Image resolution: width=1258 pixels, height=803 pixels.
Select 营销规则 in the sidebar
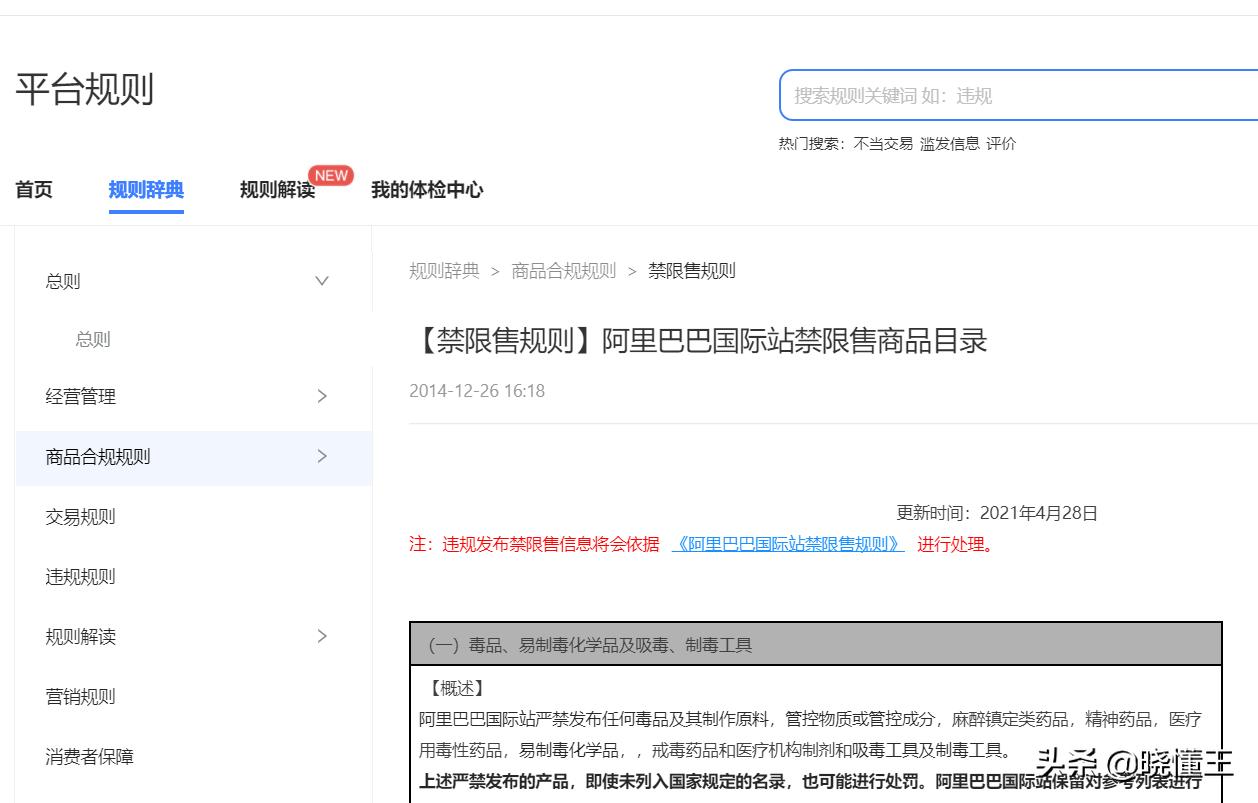click(80, 696)
